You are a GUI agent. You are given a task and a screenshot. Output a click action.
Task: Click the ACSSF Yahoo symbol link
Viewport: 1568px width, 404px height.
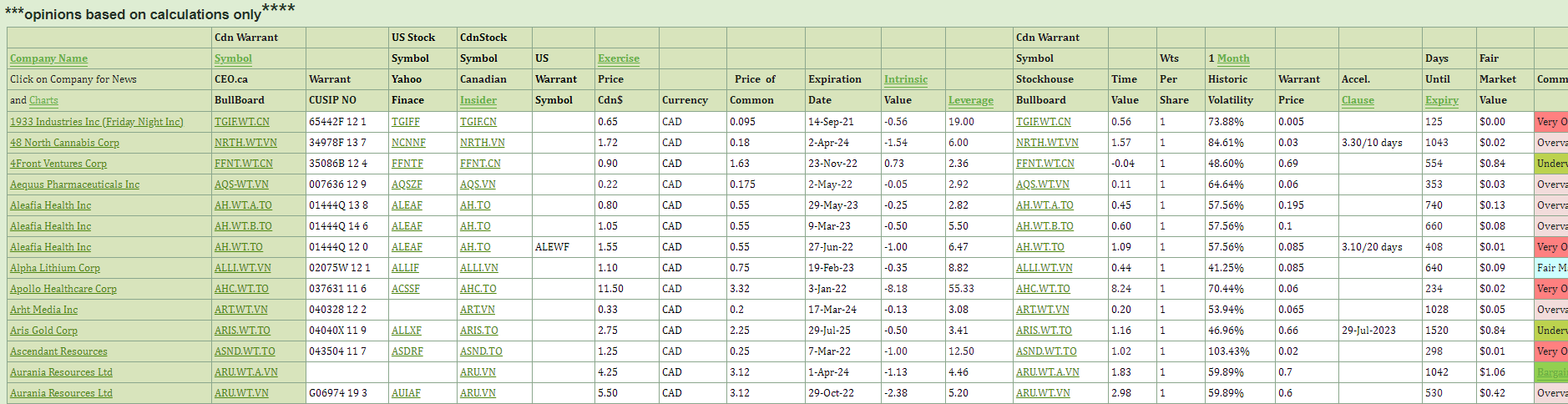(x=405, y=289)
